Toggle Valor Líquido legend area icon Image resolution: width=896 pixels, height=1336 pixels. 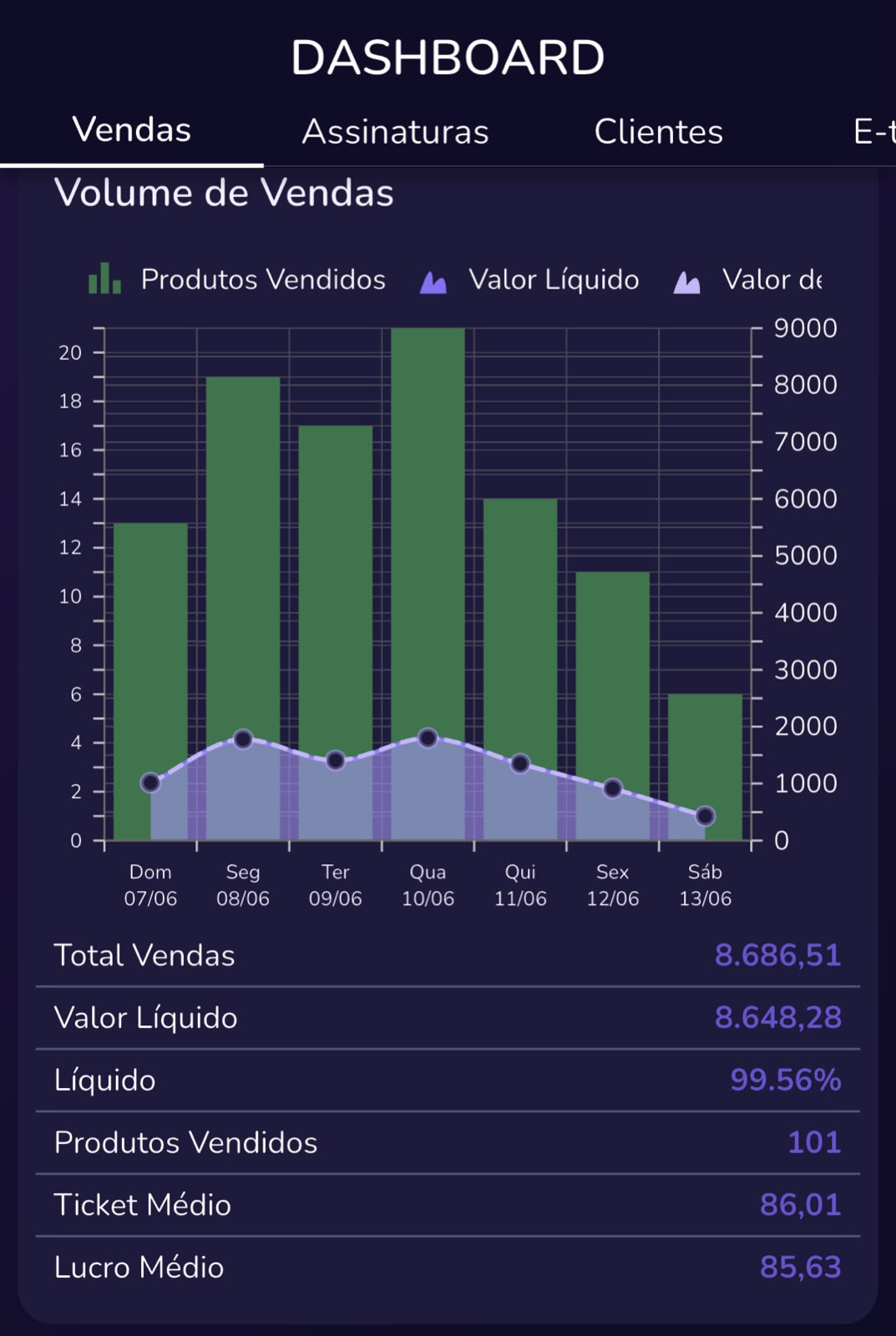pyautogui.click(x=433, y=282)
